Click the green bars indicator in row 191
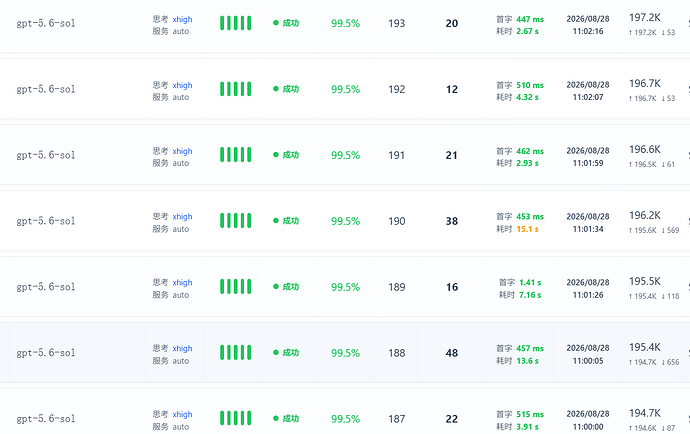The width and height of the screenshot is (690, 434). pyautogui.click(x=235, y=154)
